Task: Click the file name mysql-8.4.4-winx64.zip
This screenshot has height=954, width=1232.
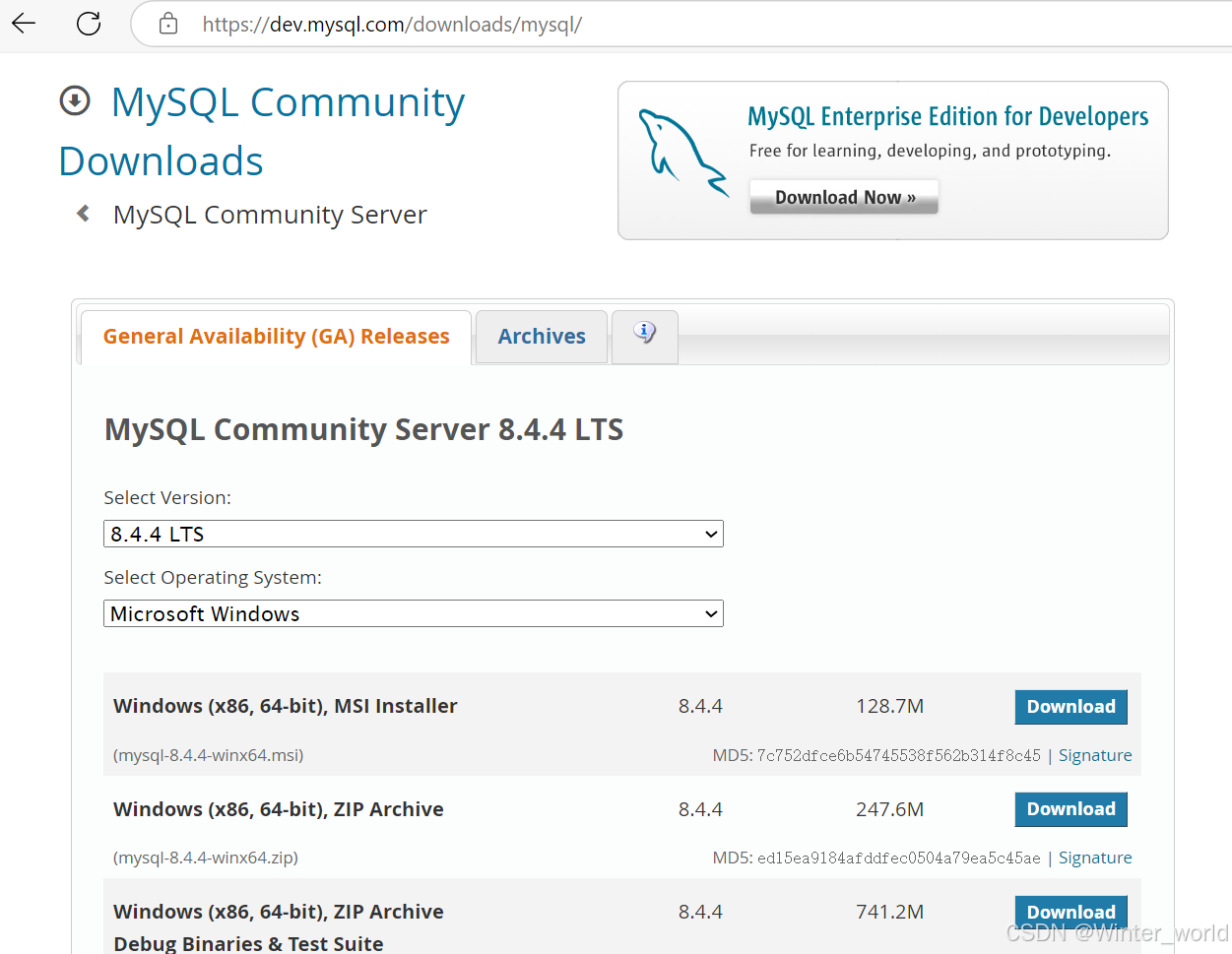Action: pos(206,858)
